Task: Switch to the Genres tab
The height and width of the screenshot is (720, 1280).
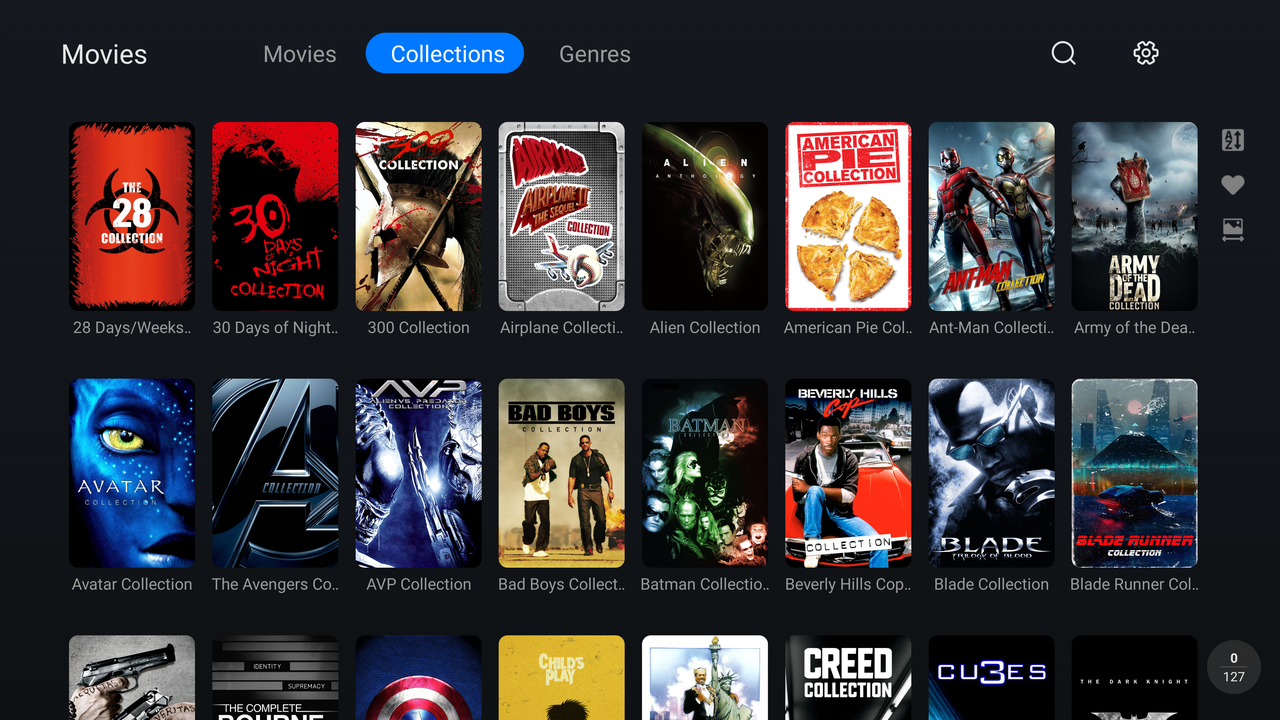Action: (595, 54)
